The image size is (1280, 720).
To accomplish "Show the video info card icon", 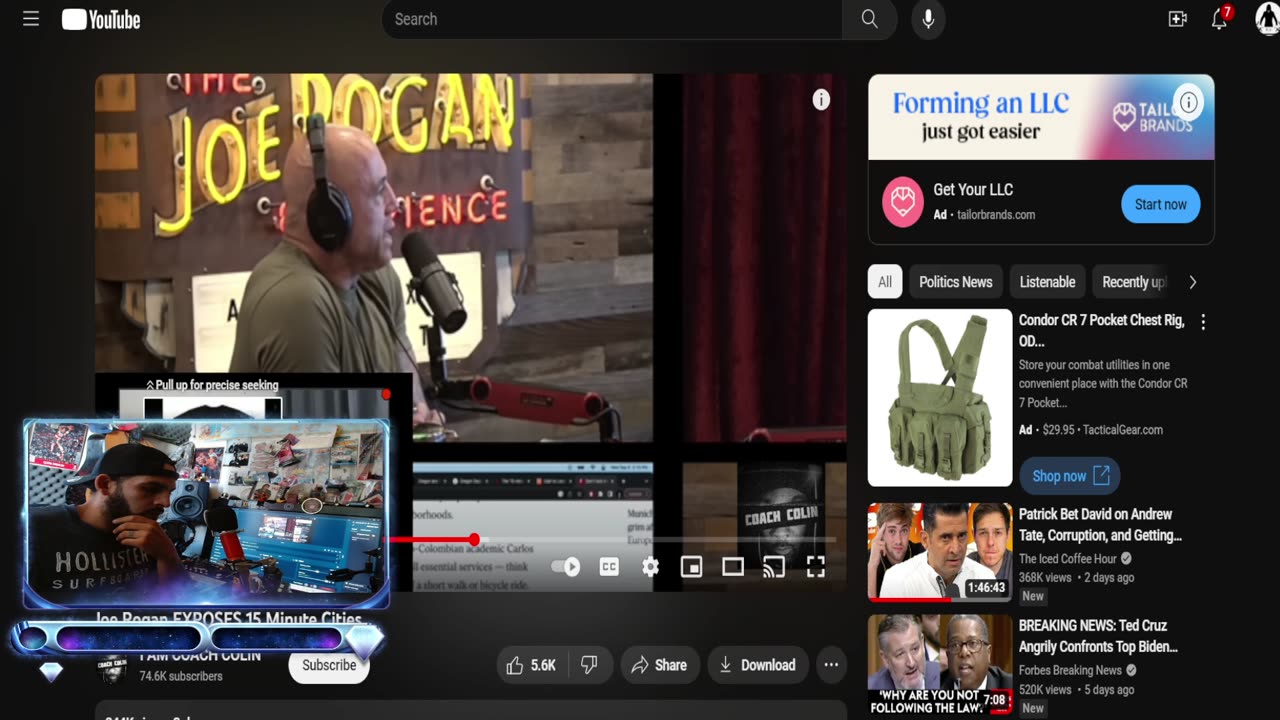I will click(821, 99).
